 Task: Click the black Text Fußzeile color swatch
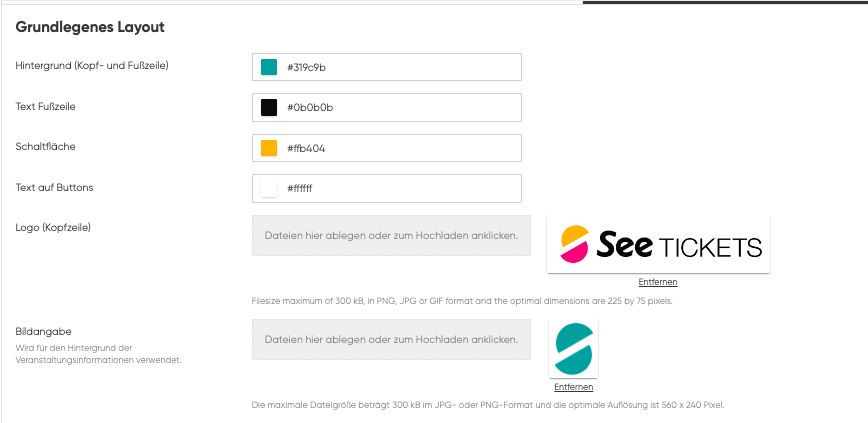tap(269, 107)
